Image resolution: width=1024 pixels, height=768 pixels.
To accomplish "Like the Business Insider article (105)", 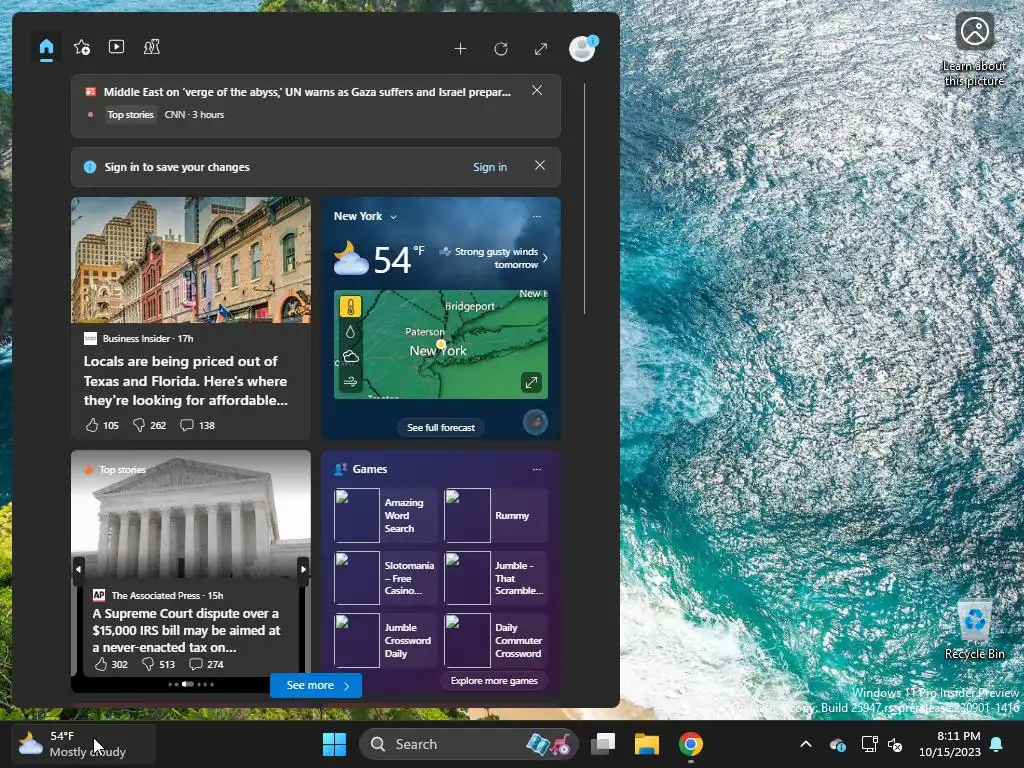I will point(102,425).
